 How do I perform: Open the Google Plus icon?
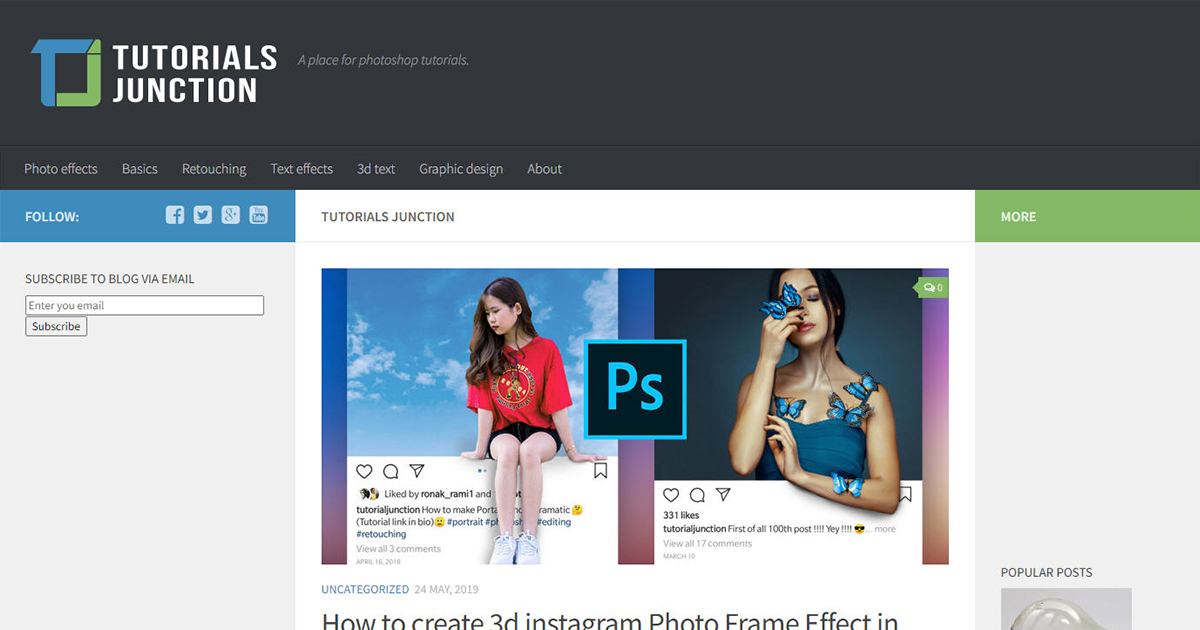click(x=230, y=216)
